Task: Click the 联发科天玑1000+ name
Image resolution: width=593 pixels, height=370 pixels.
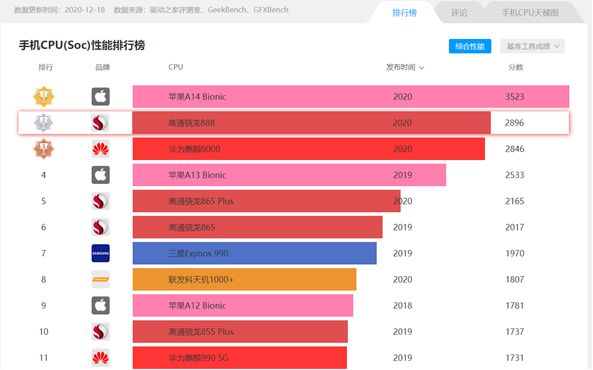Action: (201, 279)
